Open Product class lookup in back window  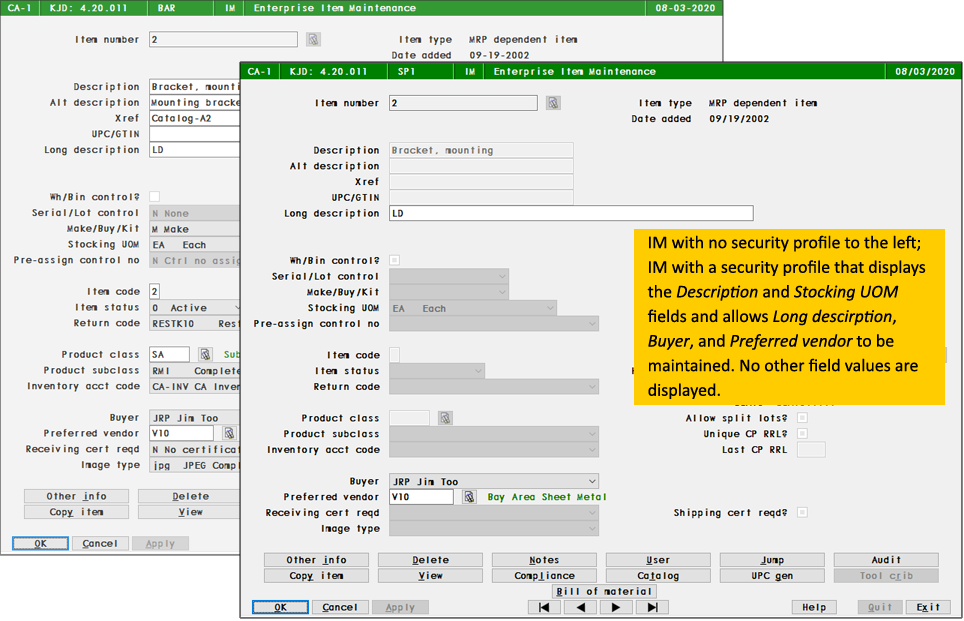[x=205, y=355]
